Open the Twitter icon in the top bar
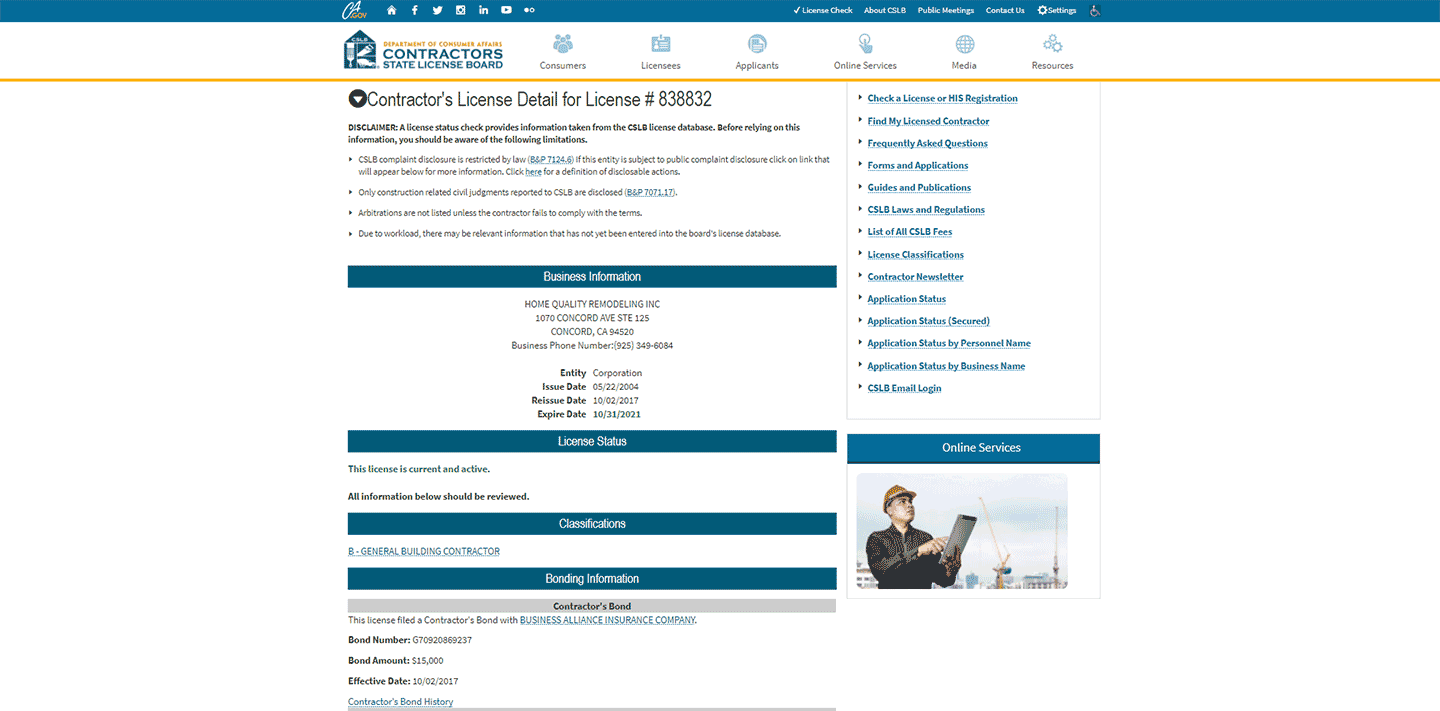This screenshot has height=711, width=1440. 437,10
